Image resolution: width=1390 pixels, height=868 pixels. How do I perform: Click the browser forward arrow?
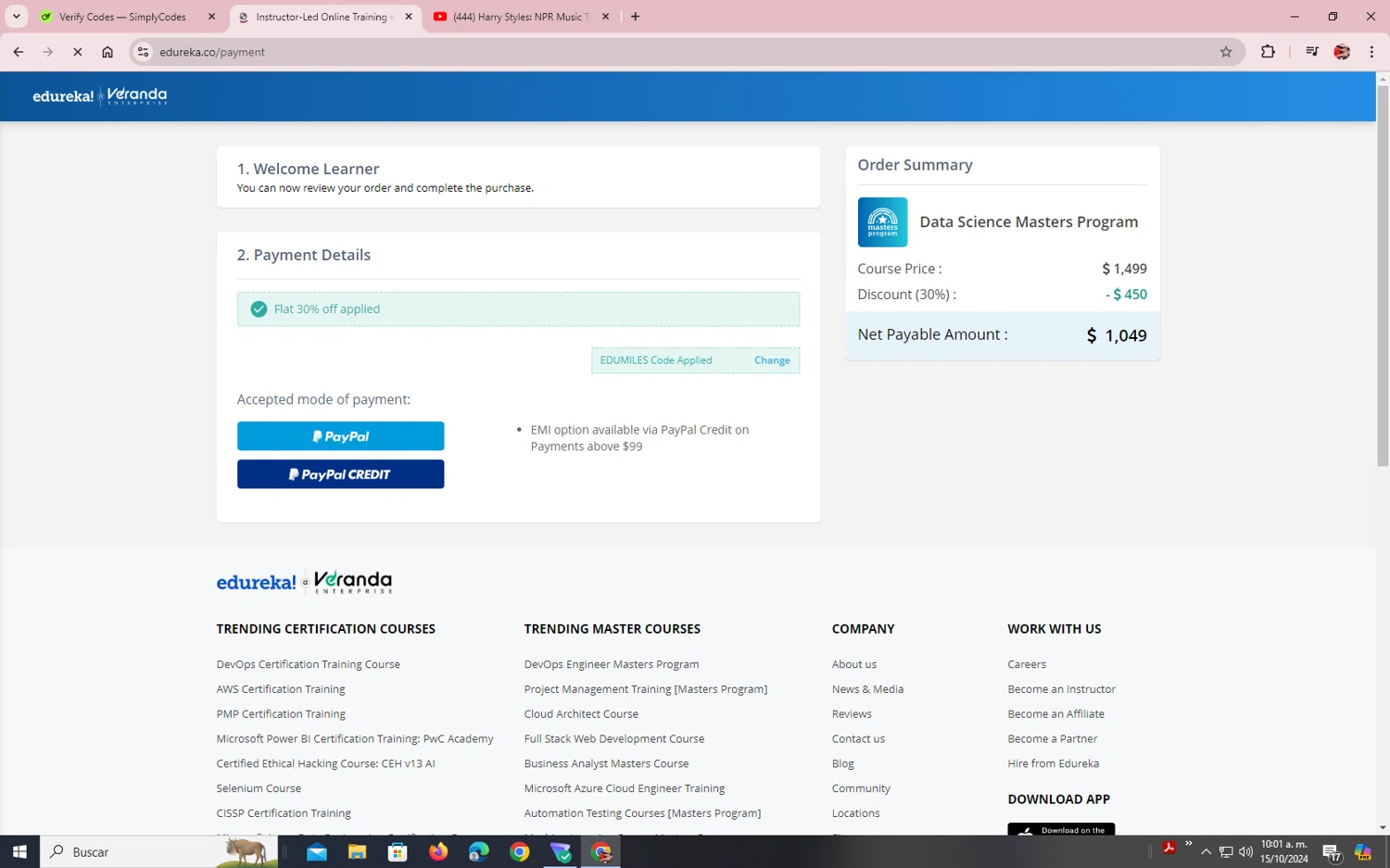[x=48, y=52]
